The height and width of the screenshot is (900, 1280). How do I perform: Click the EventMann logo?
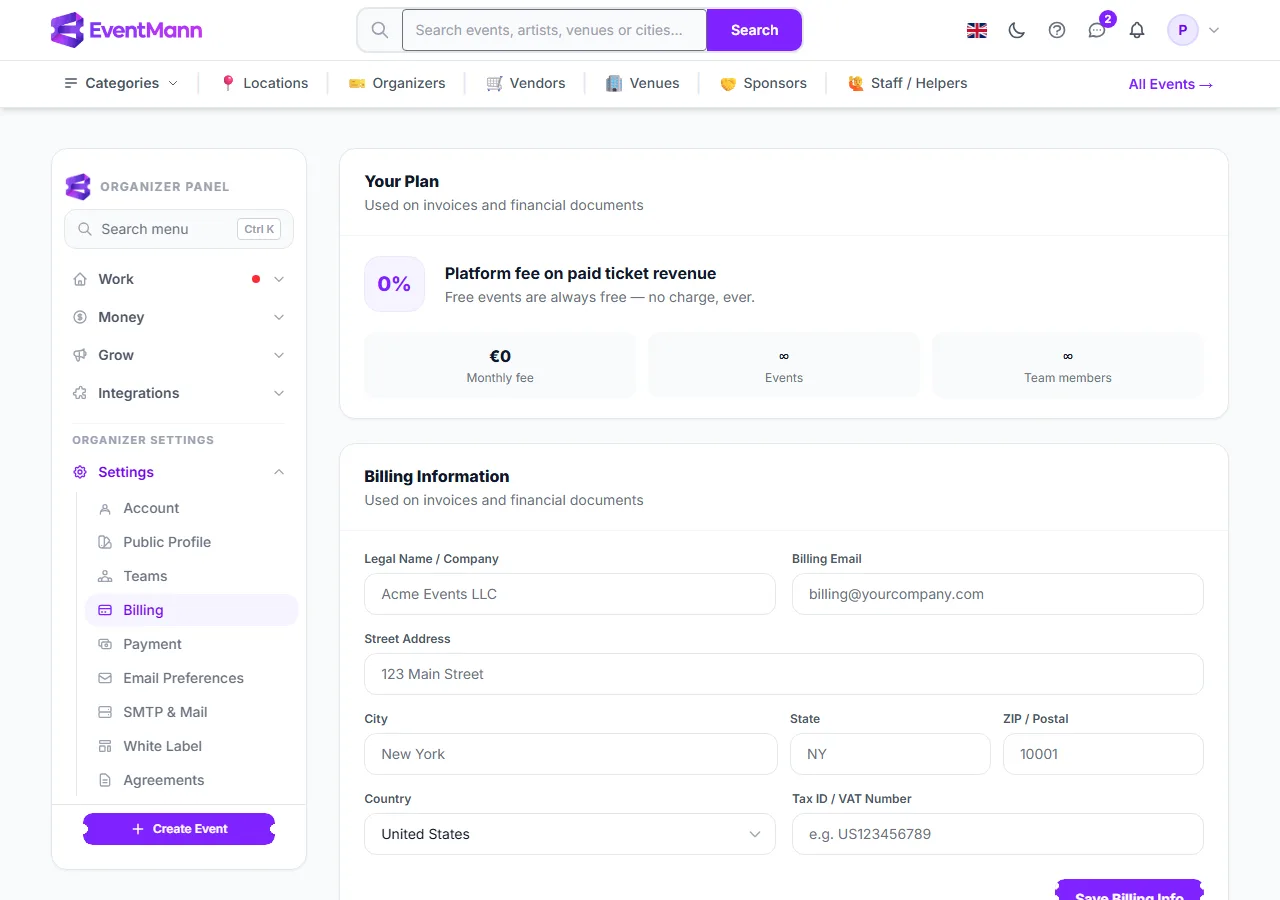point(126,30)
